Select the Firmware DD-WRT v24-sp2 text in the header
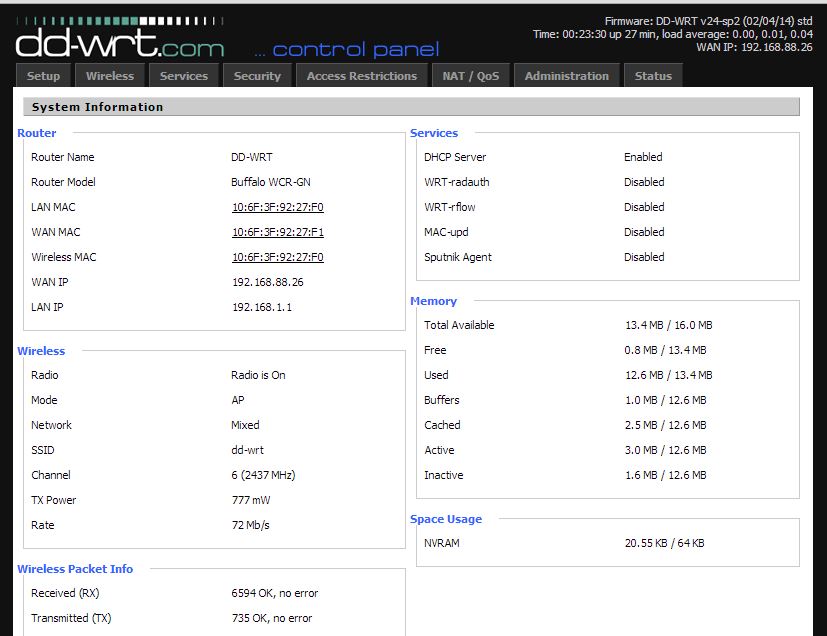This screenshot has width=827, height=636. [708, 21]
